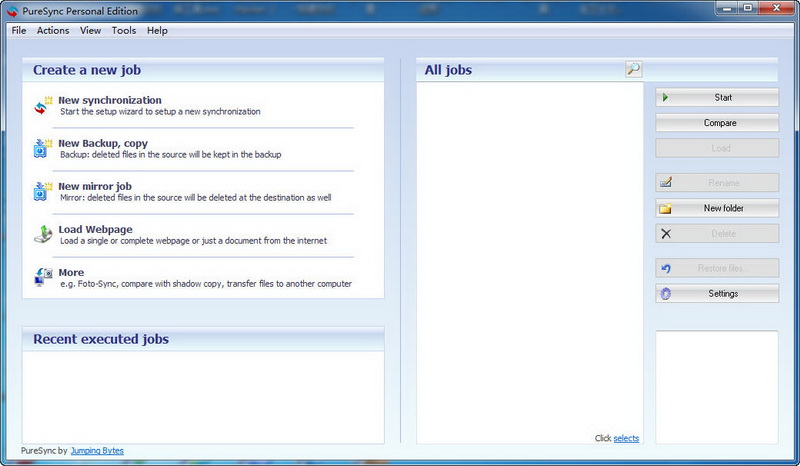This screenshot has width=800, height=466.
Task: Open the Actions menu
Action: pyautogui.click(x=53, y=31)
